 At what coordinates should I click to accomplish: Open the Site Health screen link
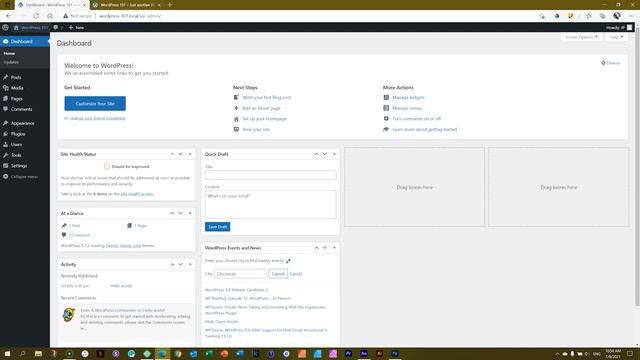137,193
